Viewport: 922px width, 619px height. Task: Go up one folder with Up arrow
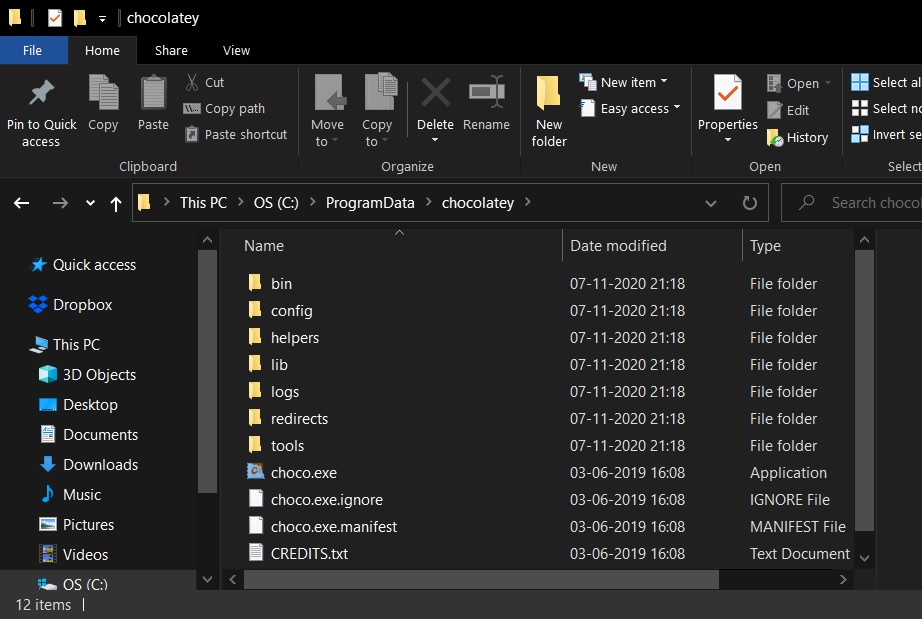[x=116, y=203]
